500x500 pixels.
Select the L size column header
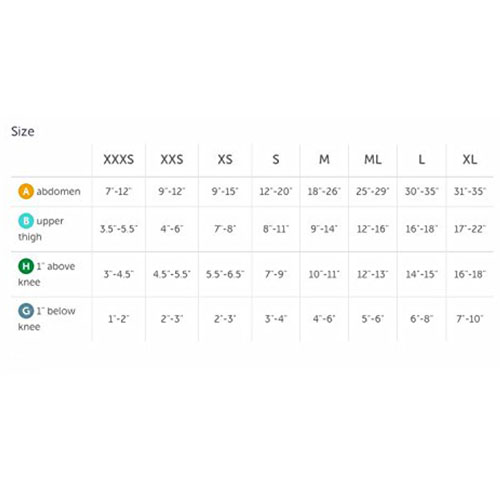coord(421,159)
